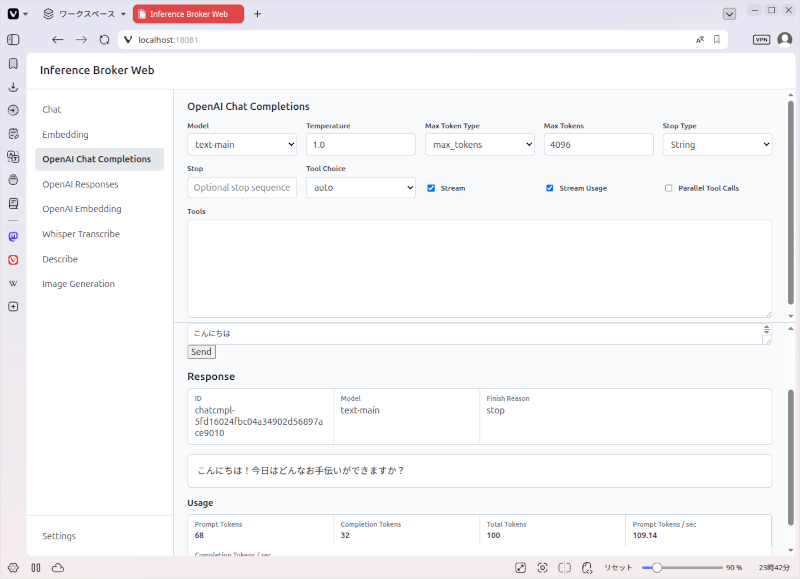Open the tab list dropdown button
The image size is (800, 579).
coord(730,14)
